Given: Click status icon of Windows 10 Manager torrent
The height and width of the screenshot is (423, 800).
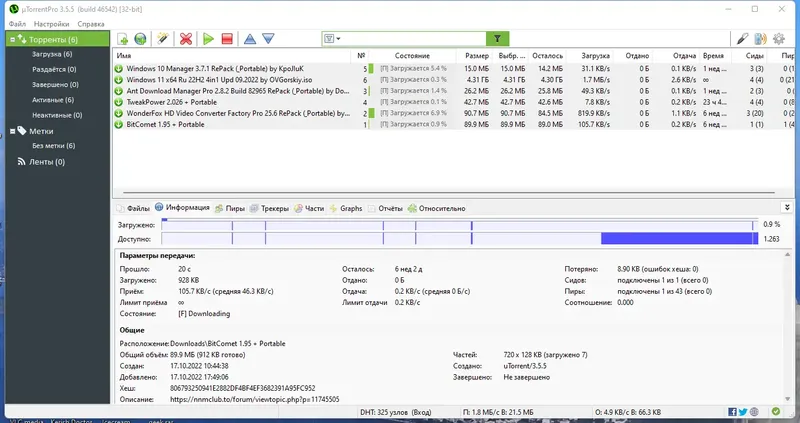Looking at the screenshot, I should (118, 68).
